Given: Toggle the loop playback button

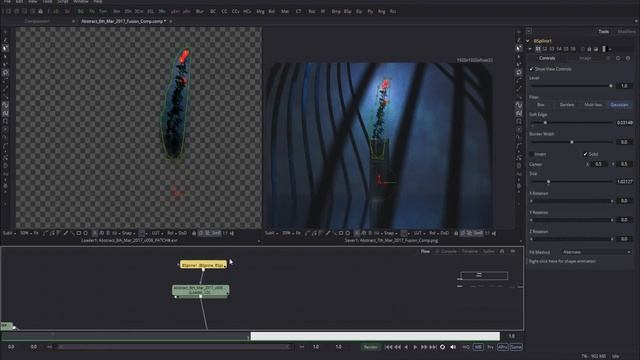Looking at the screenshot, I should (x=442, y=347).
